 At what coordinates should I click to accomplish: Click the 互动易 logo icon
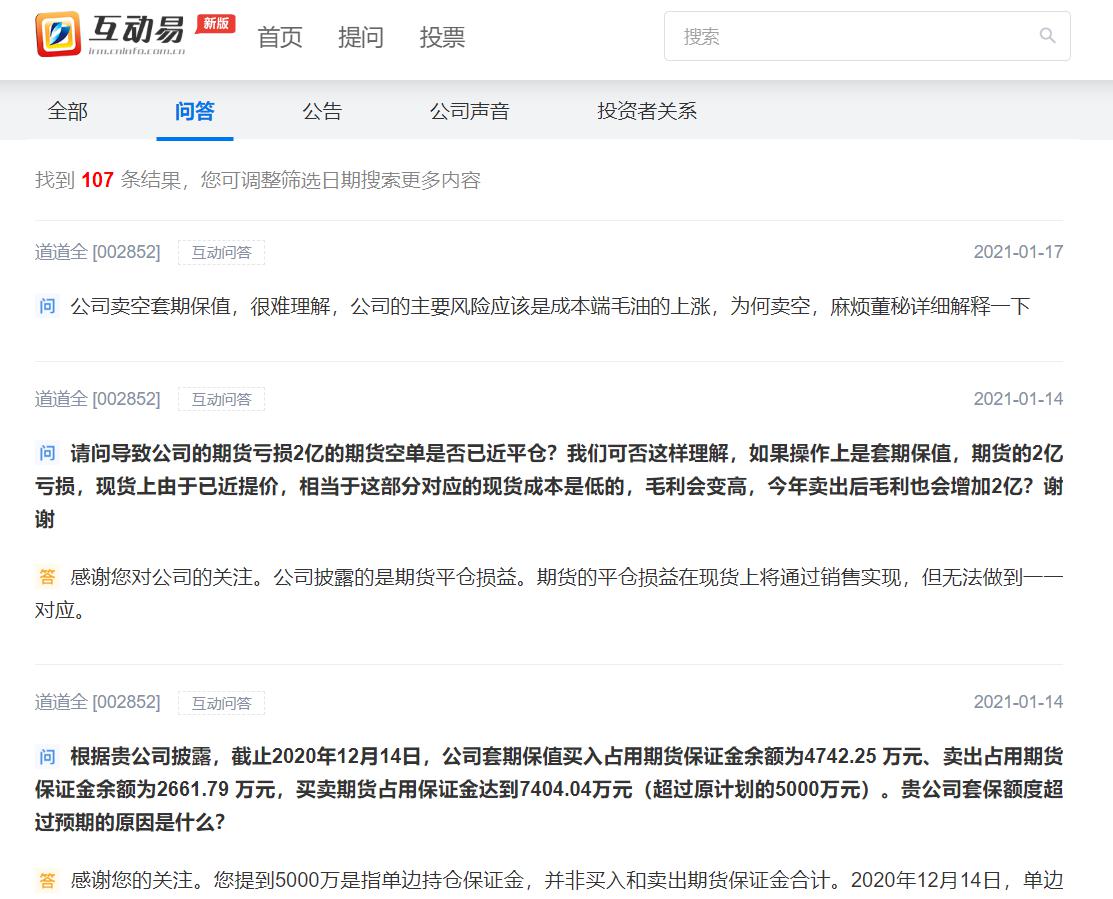(58, 34)
